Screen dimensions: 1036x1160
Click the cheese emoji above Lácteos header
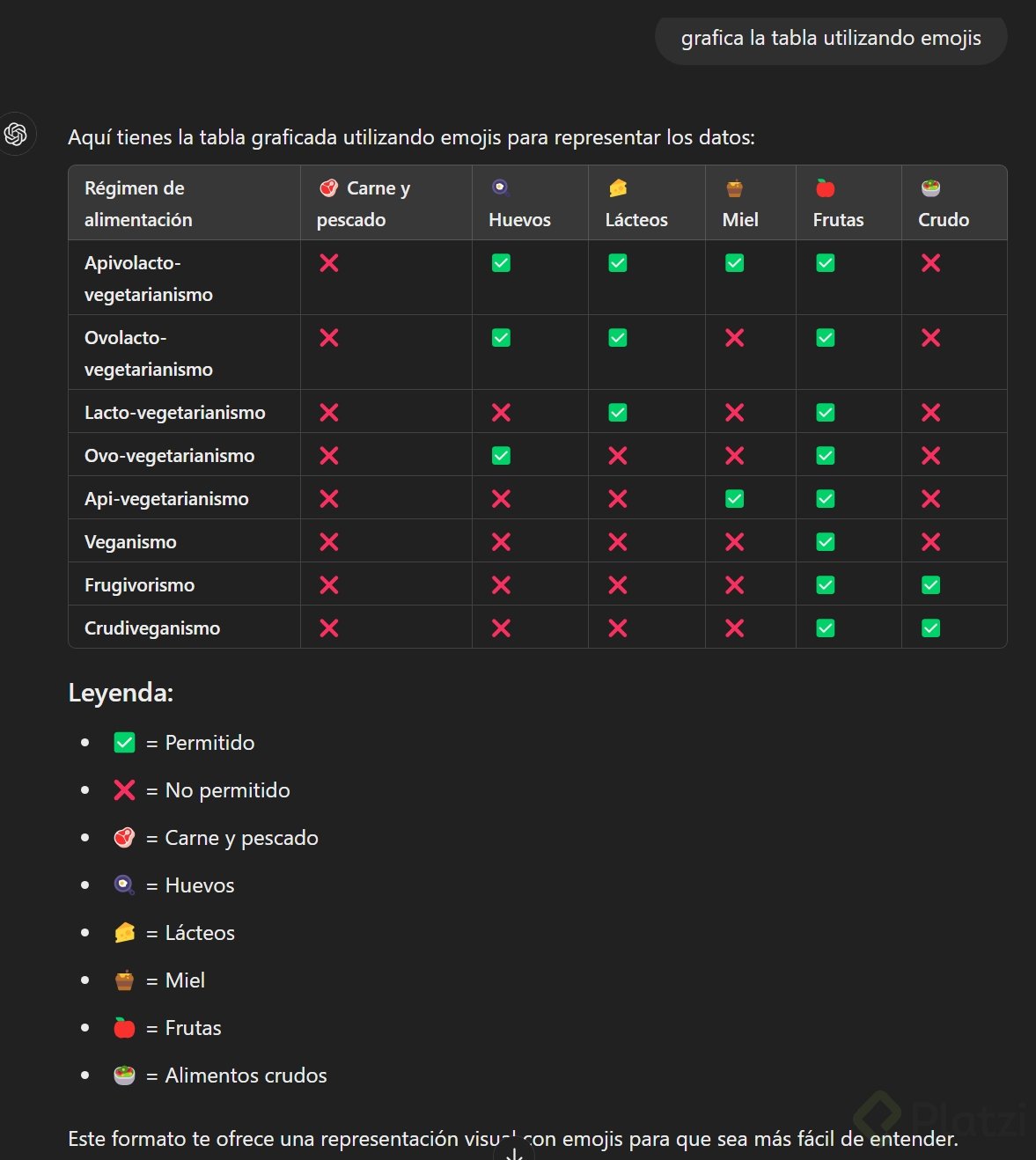pos(618,187)
